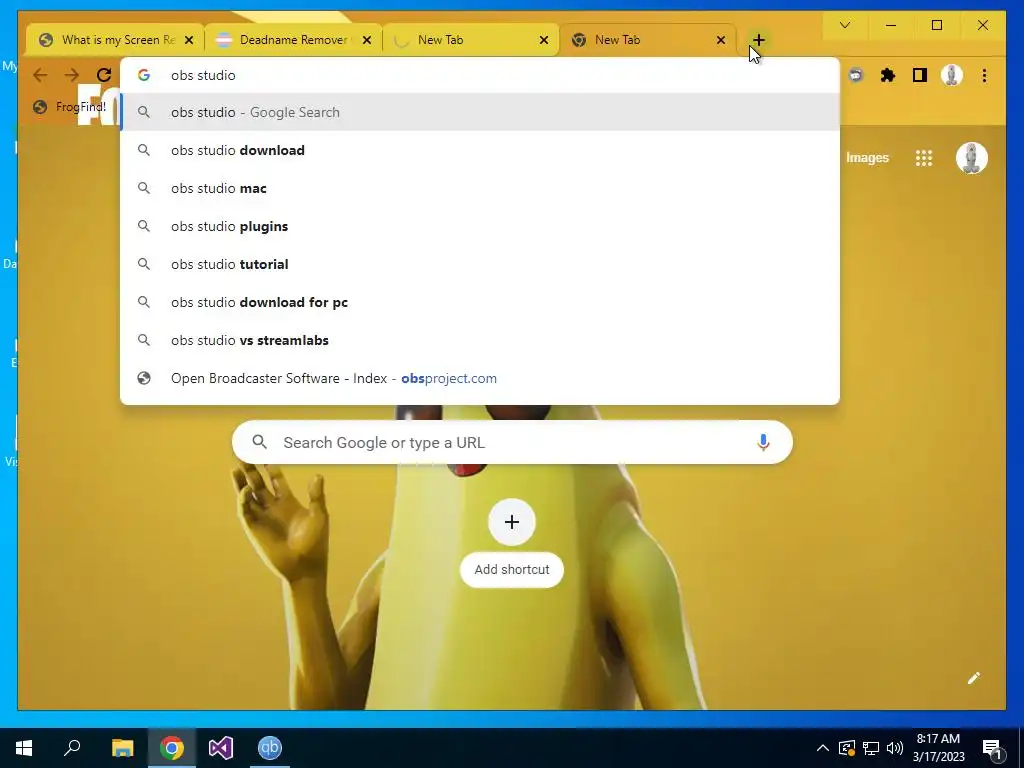Open the Google account avatar on page
1024x768 pixels.
971,157
